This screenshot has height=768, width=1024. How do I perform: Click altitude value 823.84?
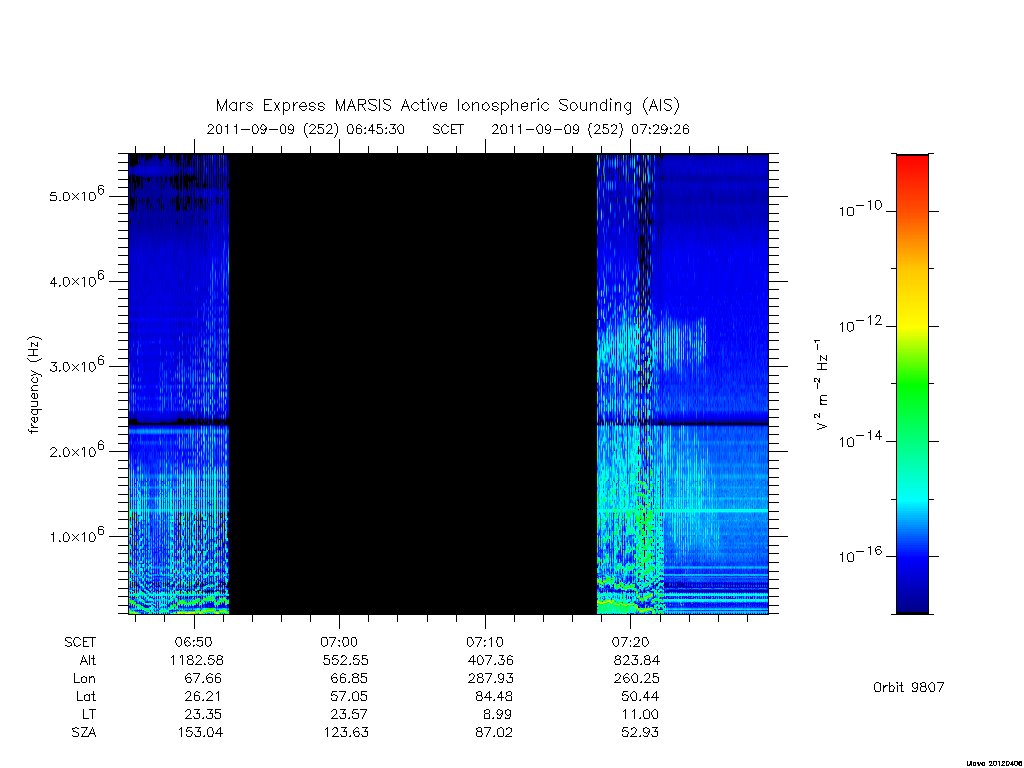(637, 660)
